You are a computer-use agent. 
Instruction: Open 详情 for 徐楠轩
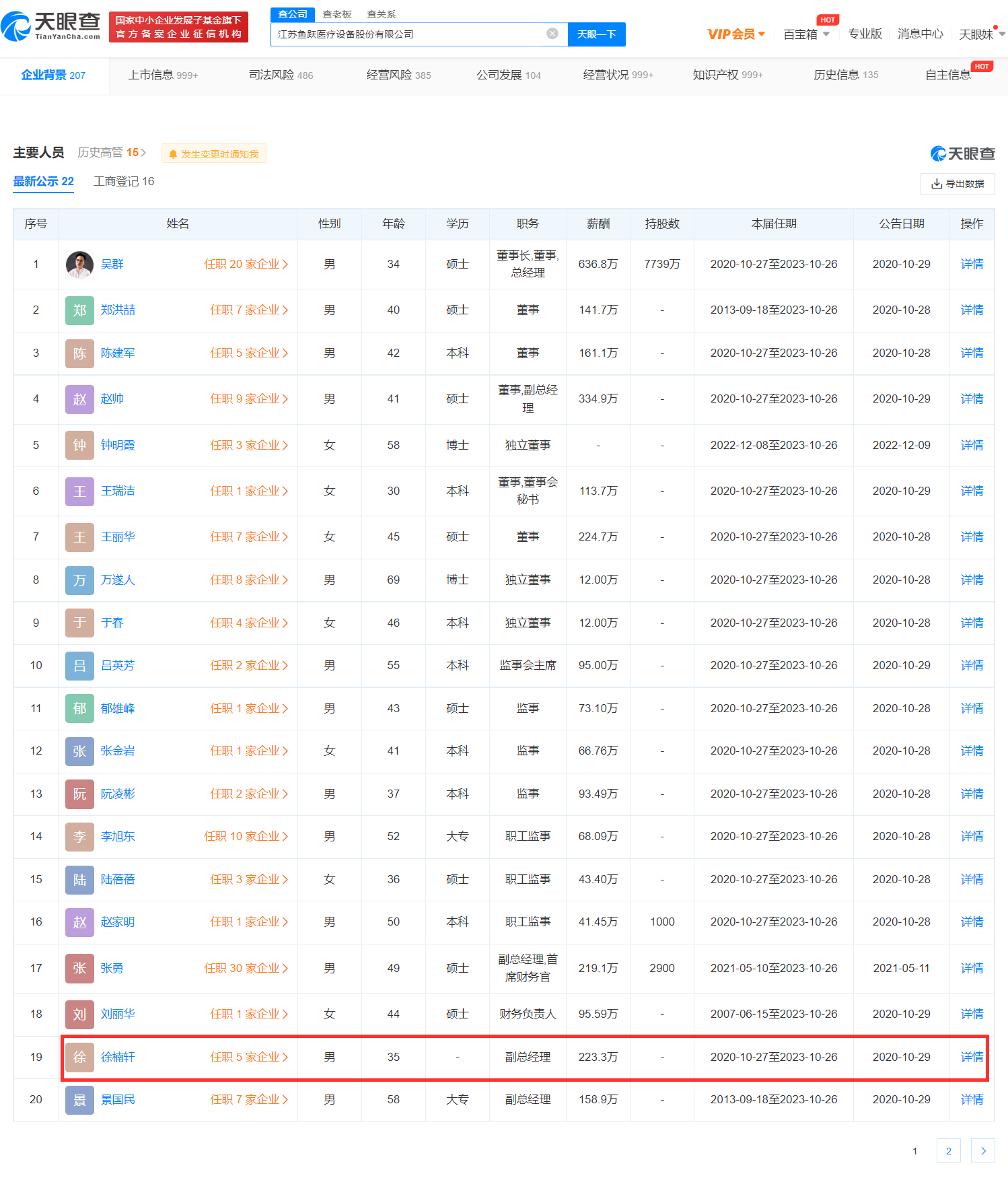[972, 1058]
